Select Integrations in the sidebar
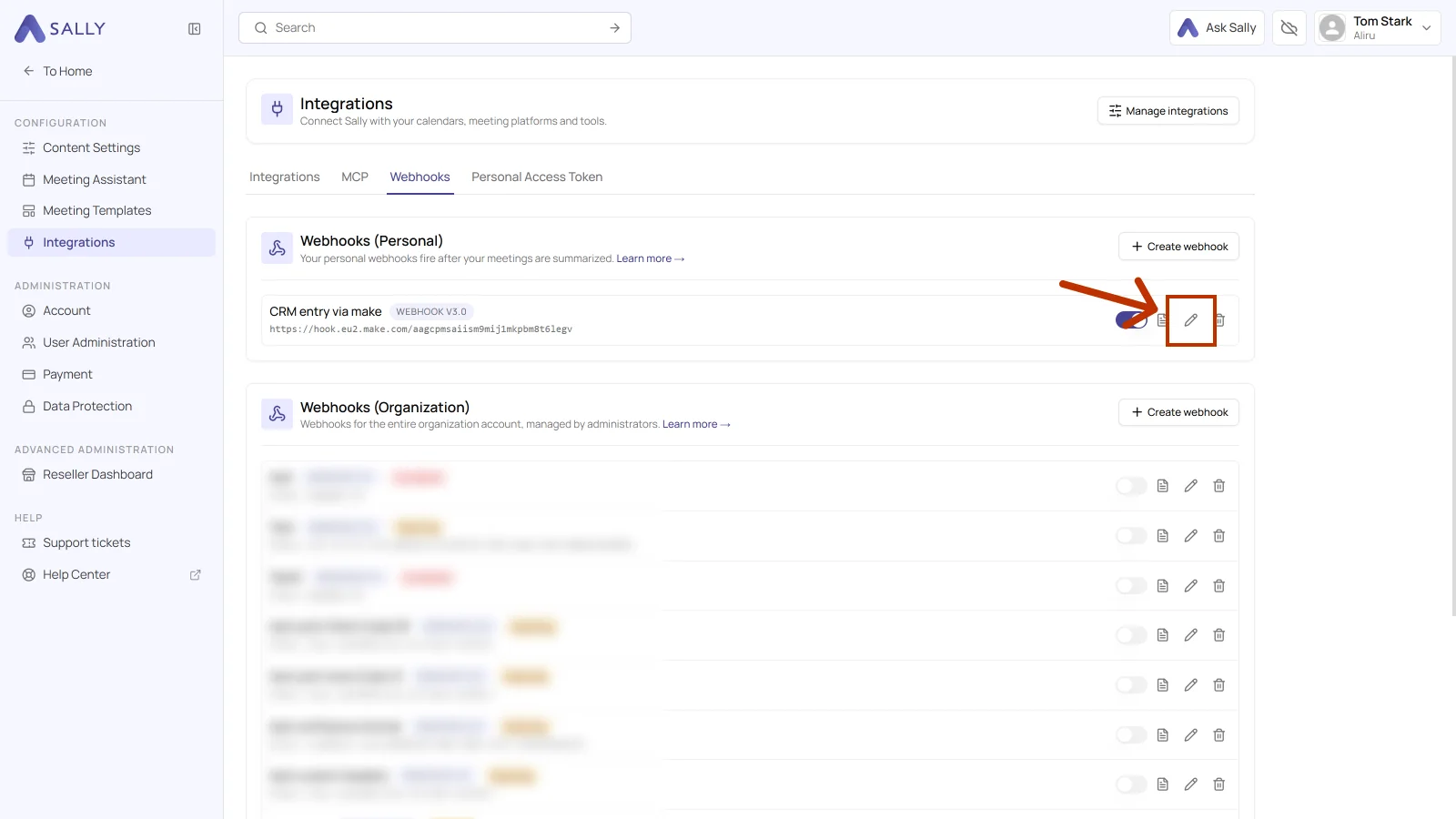 pyautogui.click(x=111, y=243)
